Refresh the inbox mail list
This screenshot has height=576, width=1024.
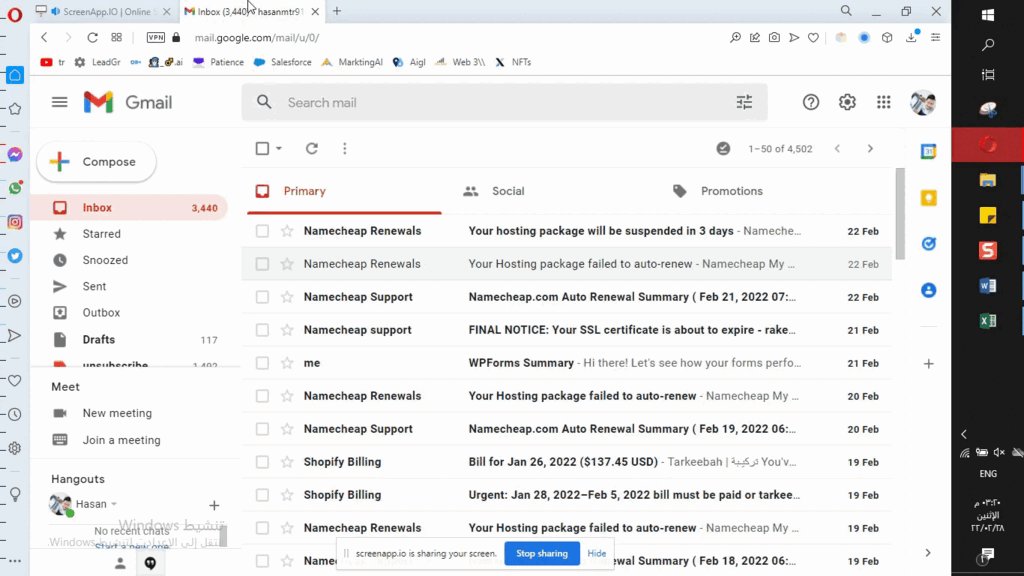click(x=312, y=148)
